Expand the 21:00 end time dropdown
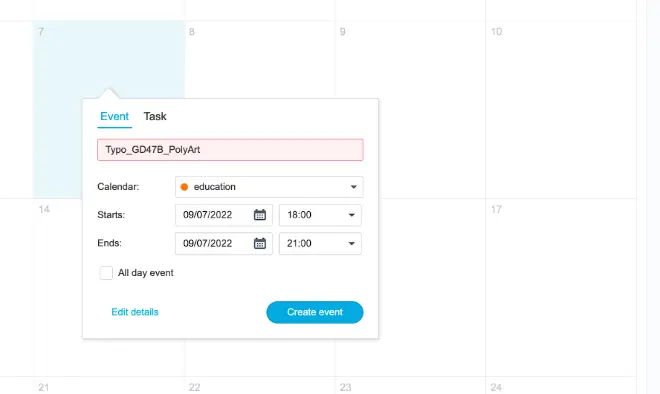This screenshot has height=394, width=660. coord(320,243)
